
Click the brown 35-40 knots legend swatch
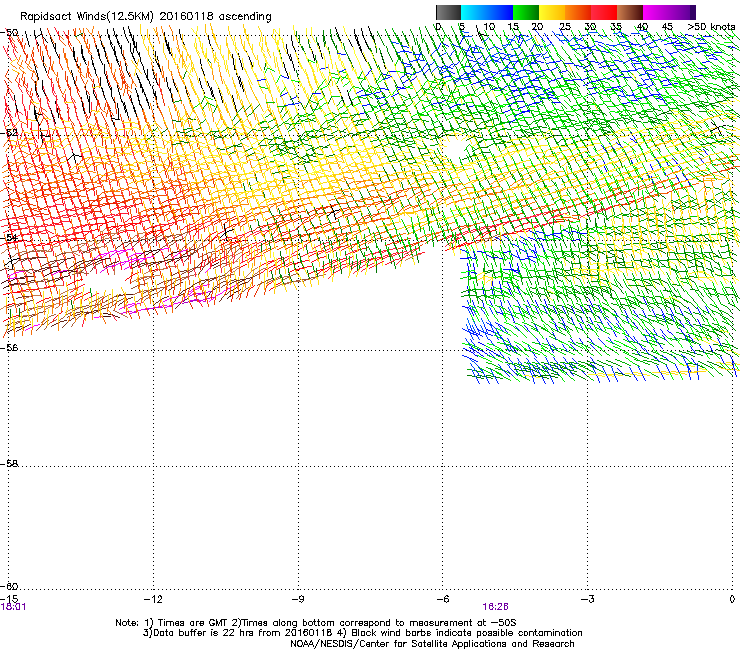point(630,12)
